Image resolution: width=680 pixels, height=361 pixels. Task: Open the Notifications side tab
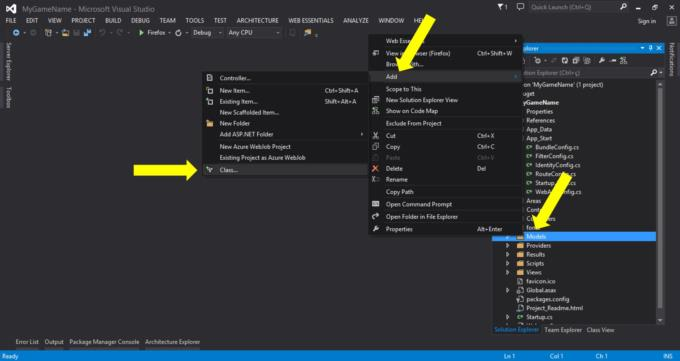click(x=672, y=59)
